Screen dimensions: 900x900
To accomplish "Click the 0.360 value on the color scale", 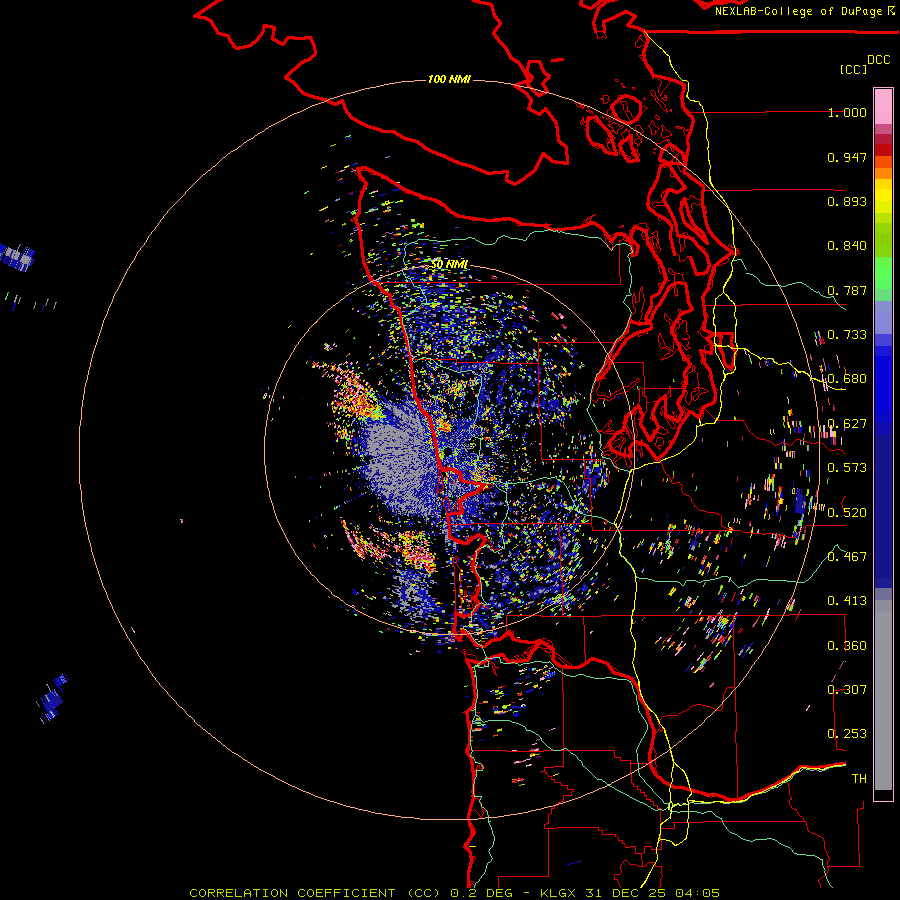I will point(847,646).
